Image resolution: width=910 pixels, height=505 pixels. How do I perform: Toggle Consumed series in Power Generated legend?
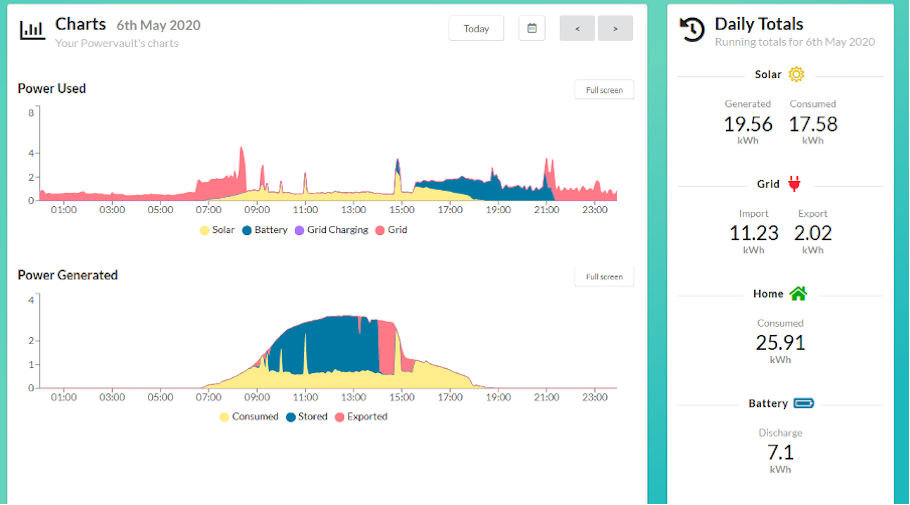tap(249, 417)
